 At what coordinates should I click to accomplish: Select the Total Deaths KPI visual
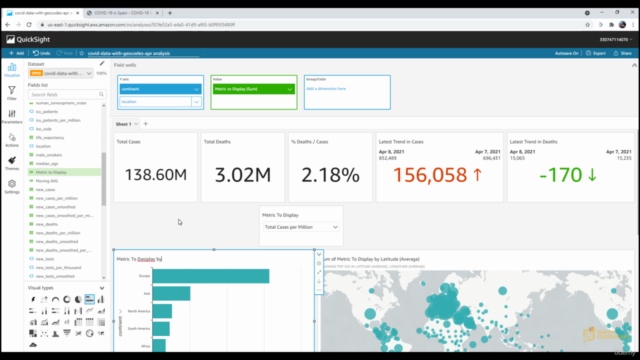243,167
